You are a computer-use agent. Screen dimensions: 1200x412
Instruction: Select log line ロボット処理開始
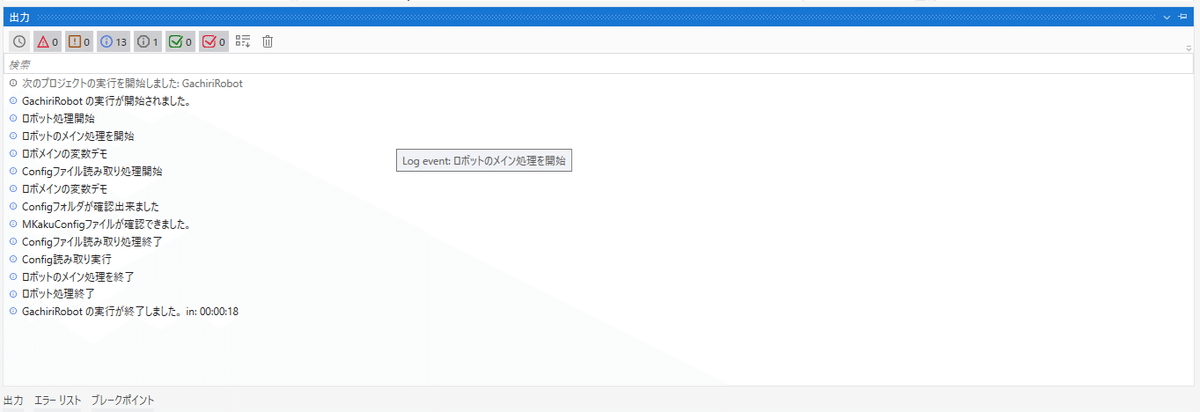(58, 118)
